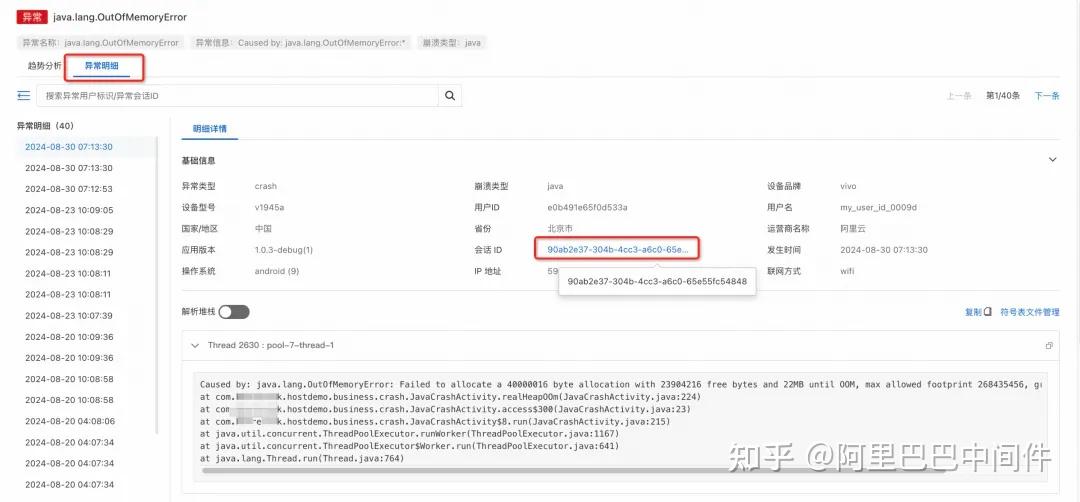
Task: Click the exception list vertical scrollbar
Action: pyautogui.click(x=158, y=286)
